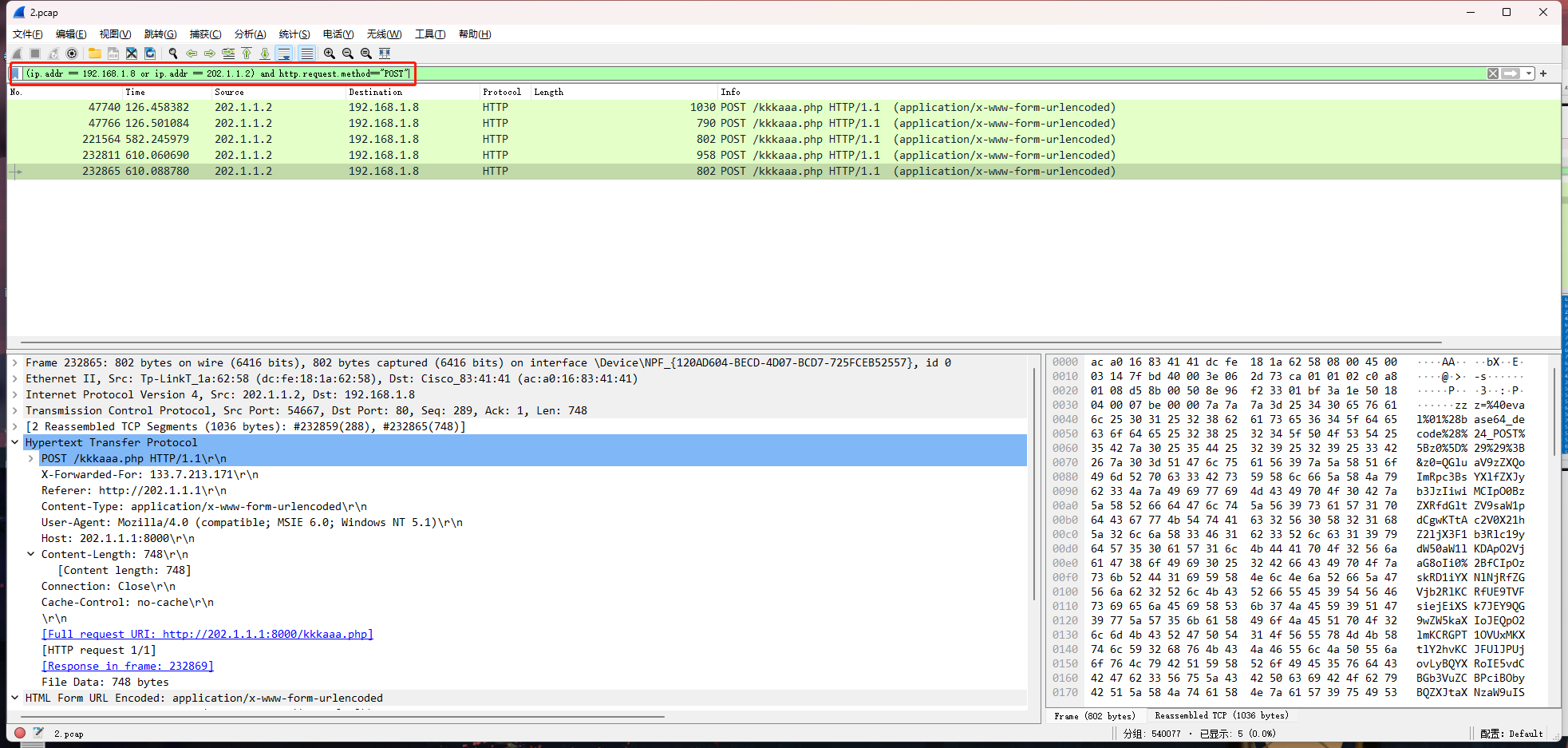This screenshot has width=1568, height=748.
Task: Go forward to next packet arrow
Action: 210,53
